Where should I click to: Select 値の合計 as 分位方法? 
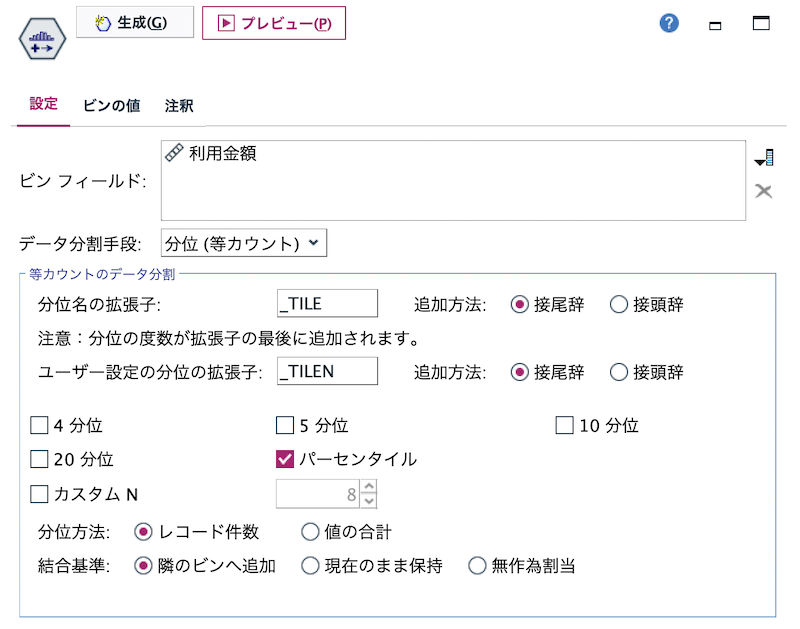pos(311,533)
